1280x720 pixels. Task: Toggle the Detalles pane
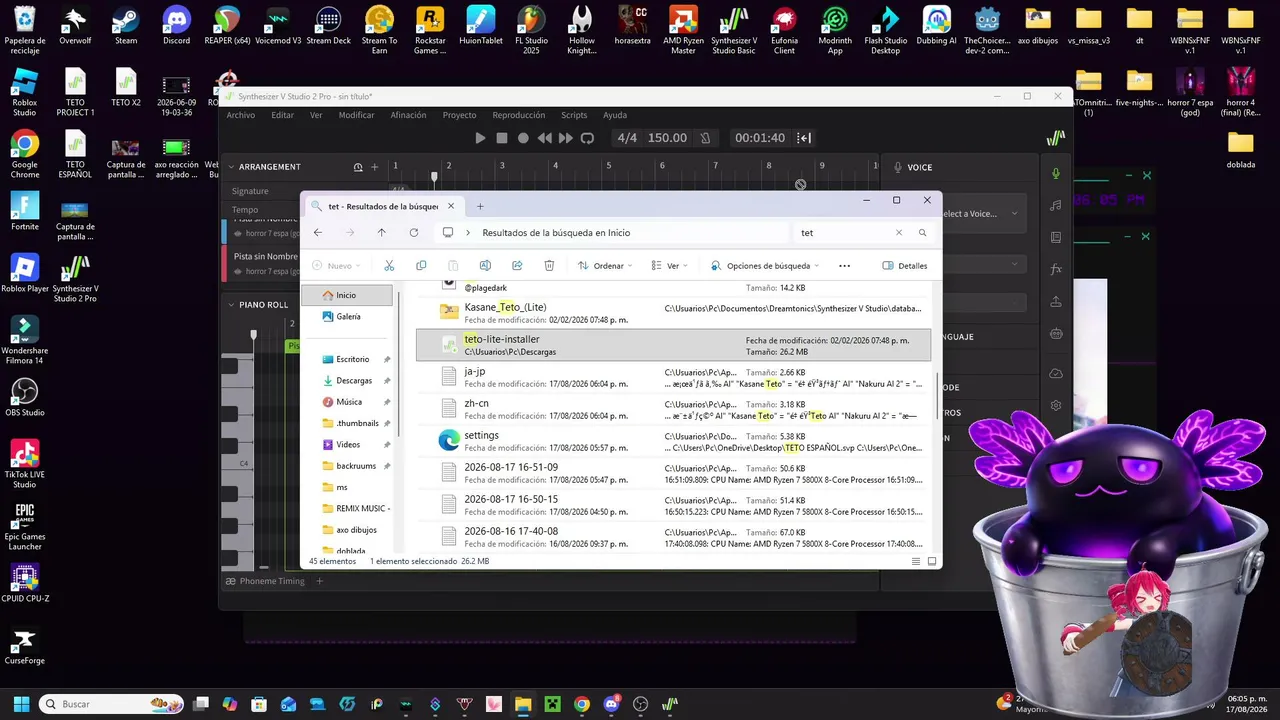905,266
